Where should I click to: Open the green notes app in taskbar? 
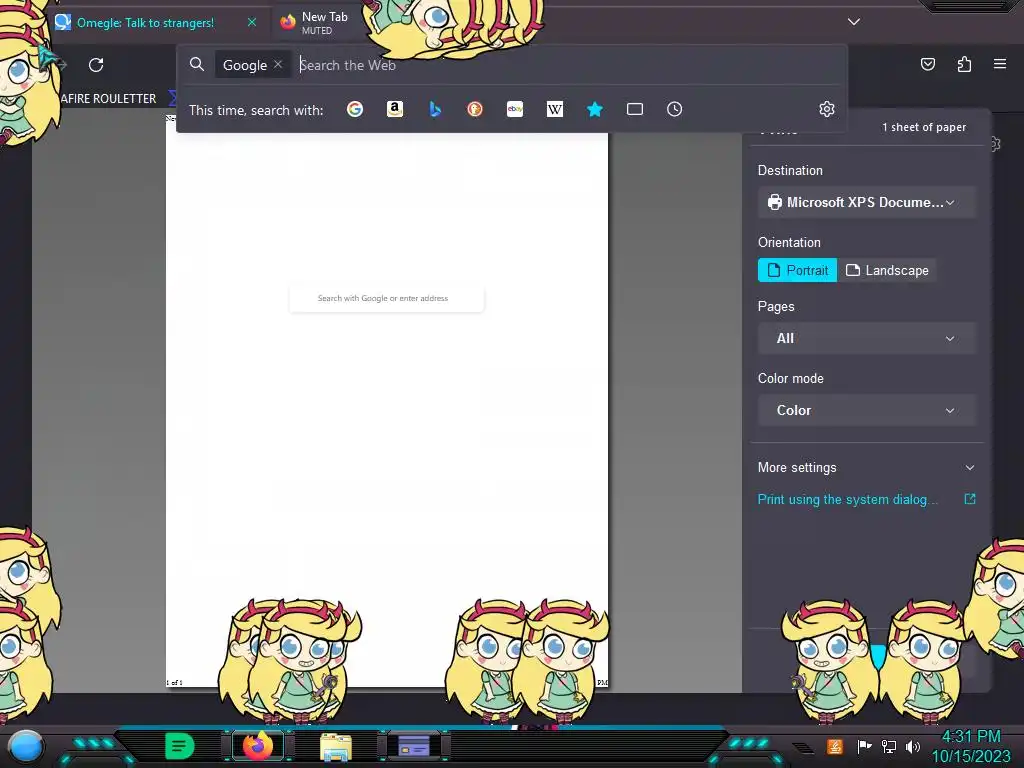click(x=179, y=746)
